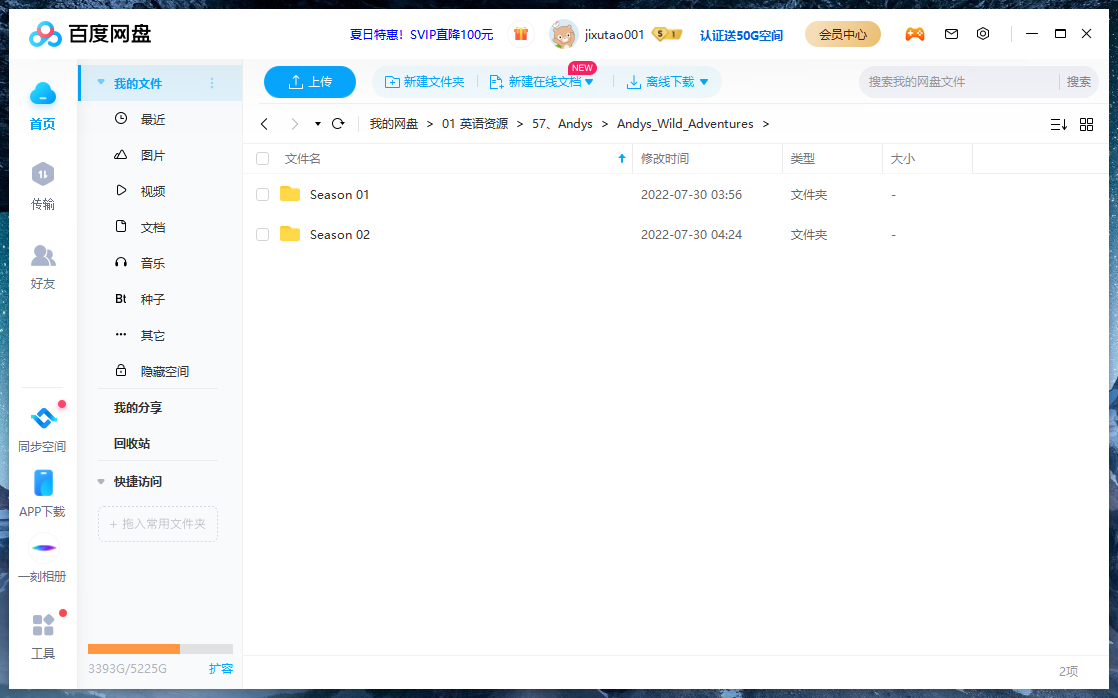Click 认证送50G空间 link
The height and width of the screenshot is (698, 1118).
(742, 35)
